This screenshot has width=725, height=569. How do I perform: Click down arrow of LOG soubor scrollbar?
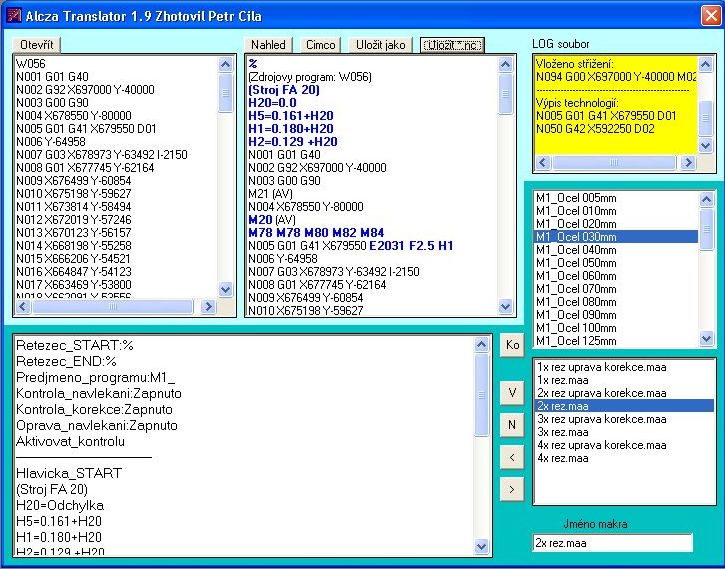pos(705,146)
